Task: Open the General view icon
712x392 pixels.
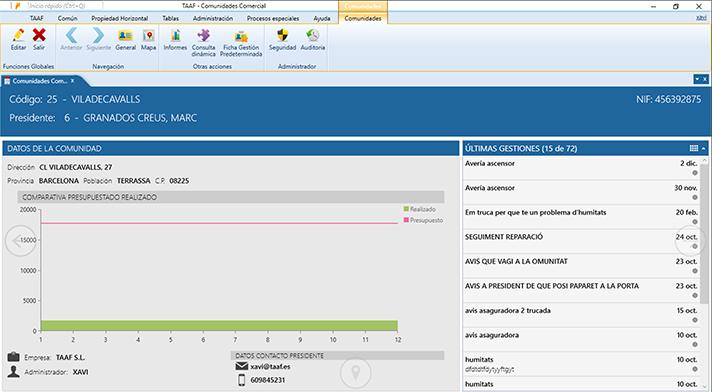Action: click(125, 35)
